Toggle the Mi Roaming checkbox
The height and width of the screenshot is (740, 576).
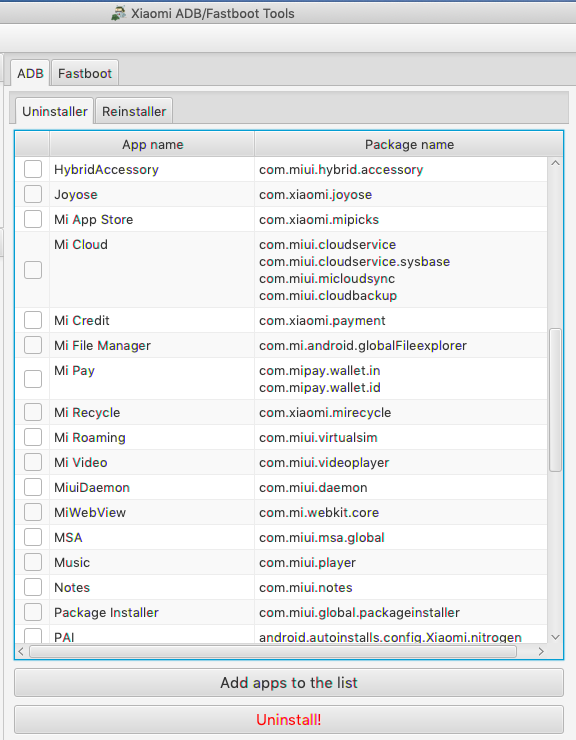click(x=33, y=437)
